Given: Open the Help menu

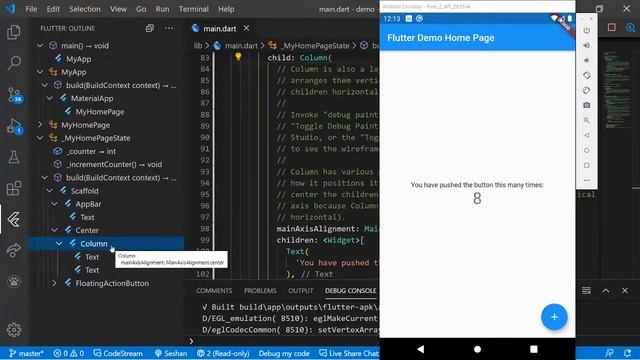Looking at the screenshot, I should point(226,9).
